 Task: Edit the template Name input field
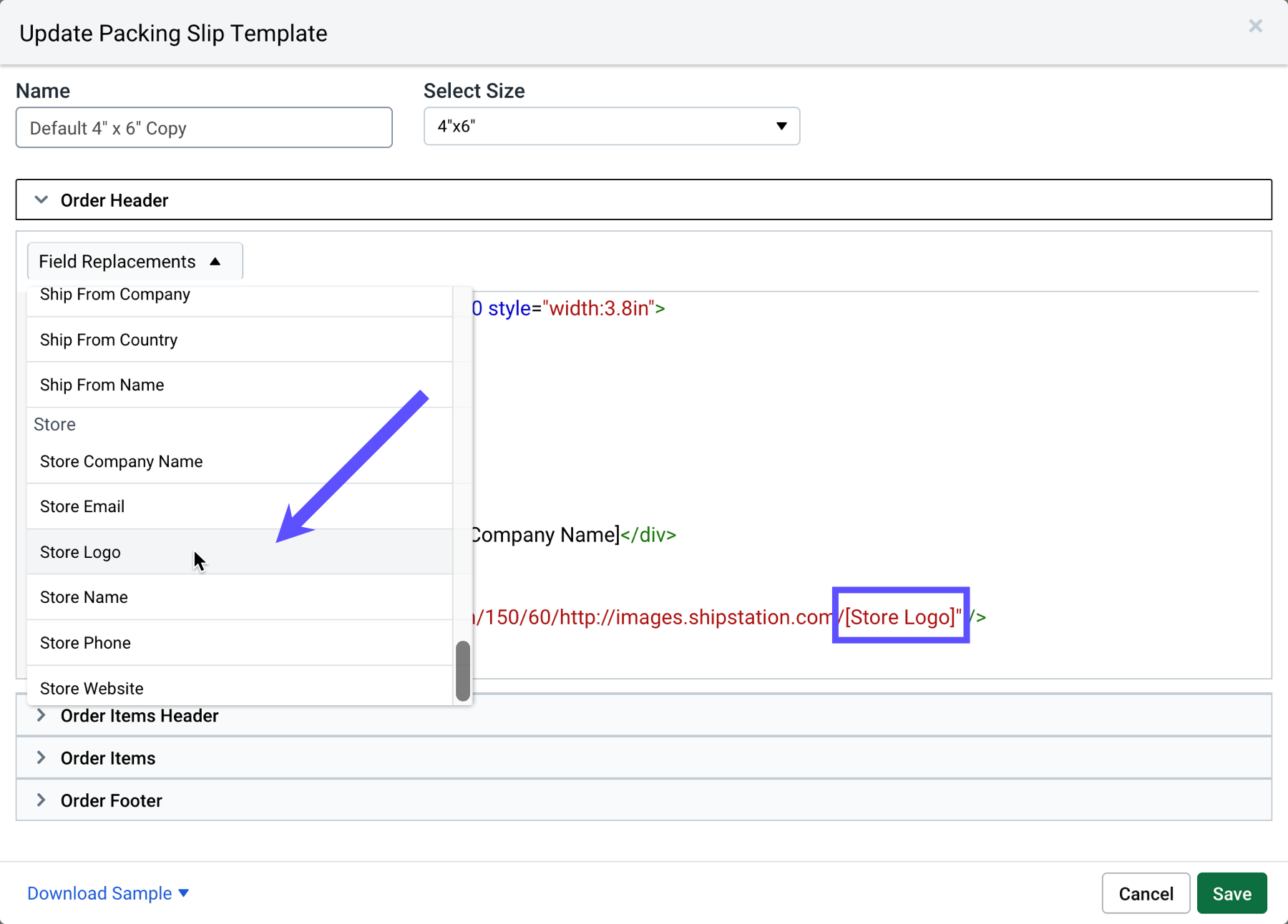click(204, 128)
